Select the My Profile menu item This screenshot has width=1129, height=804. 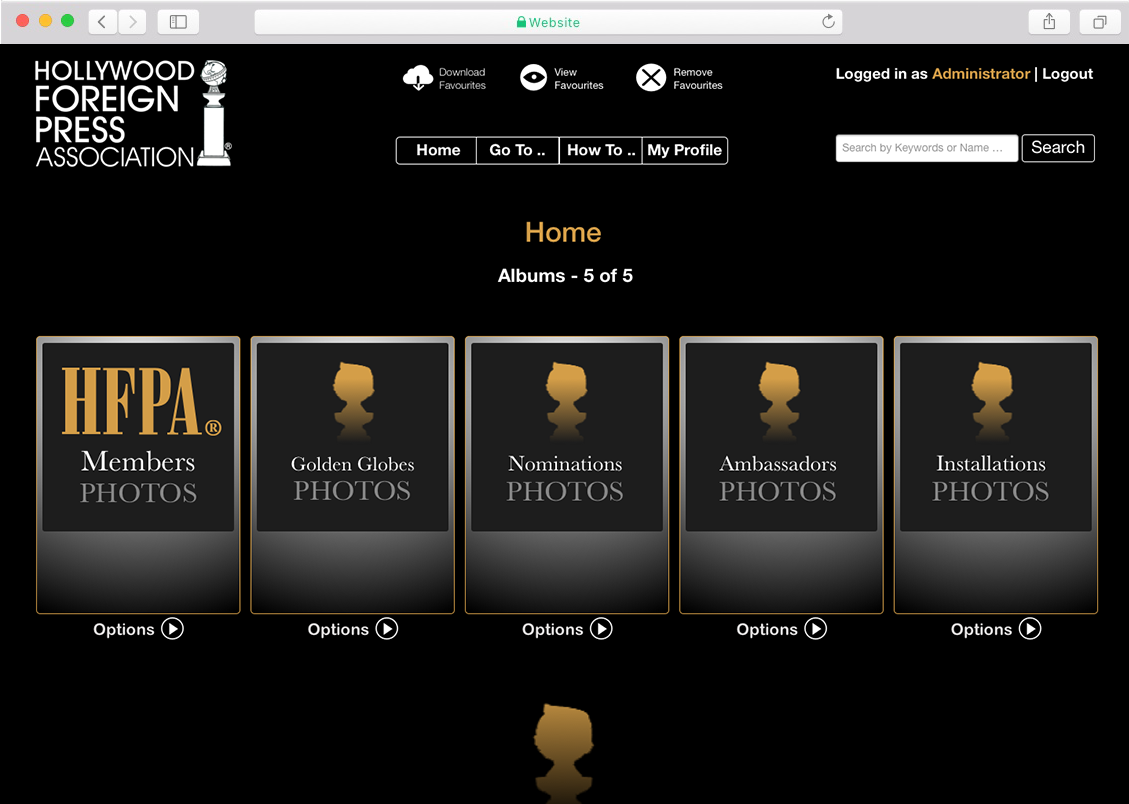click(x=685, y=150)
